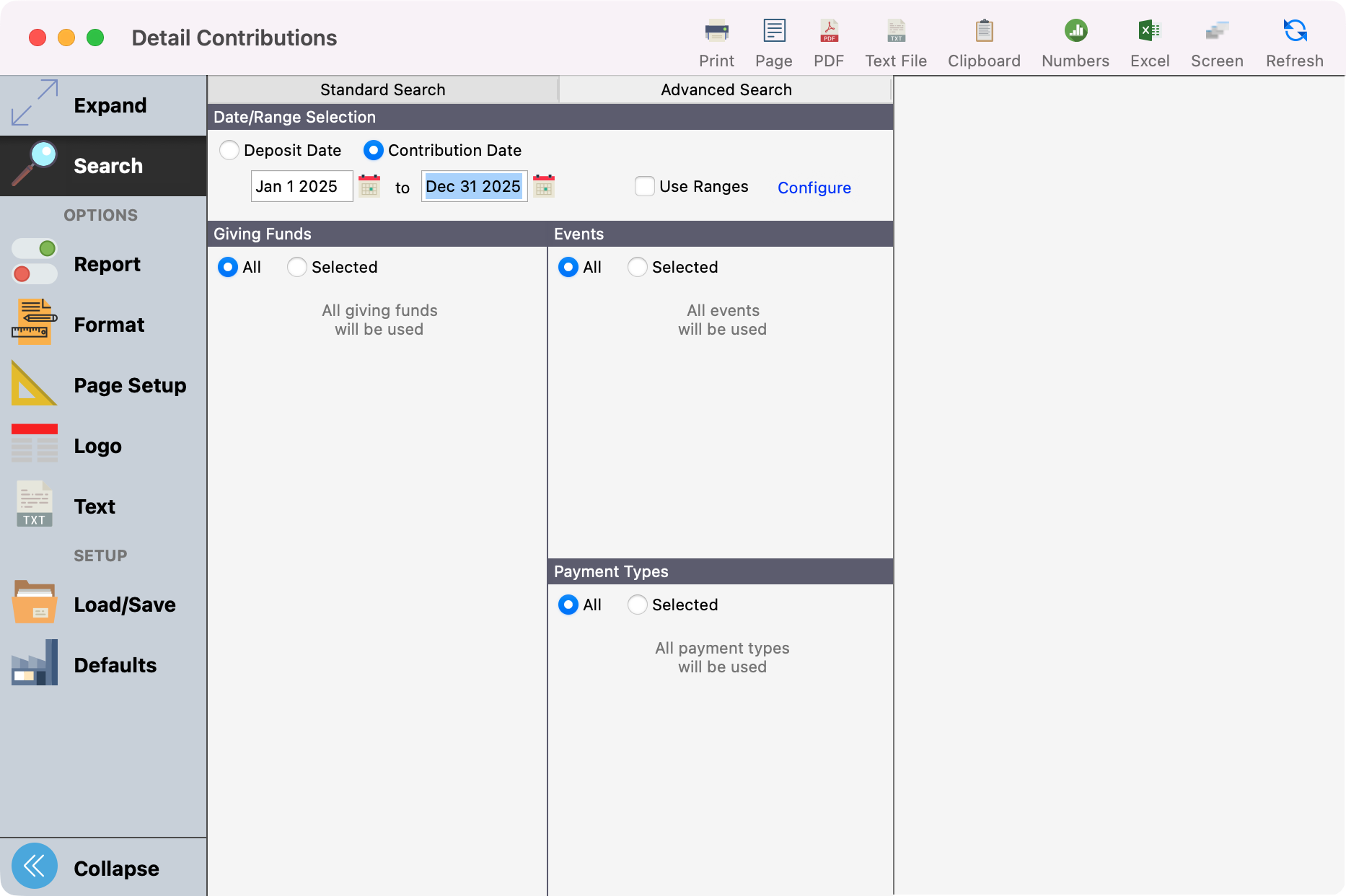Click the Collapse label at sidebar bottom
1346x896 pixels.
pos(116,869)
